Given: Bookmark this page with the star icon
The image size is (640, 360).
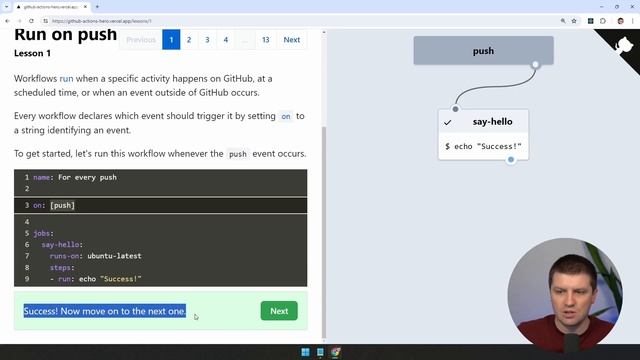Looking at the screenshot, I should pyautogui.click(x=574, y=21).
